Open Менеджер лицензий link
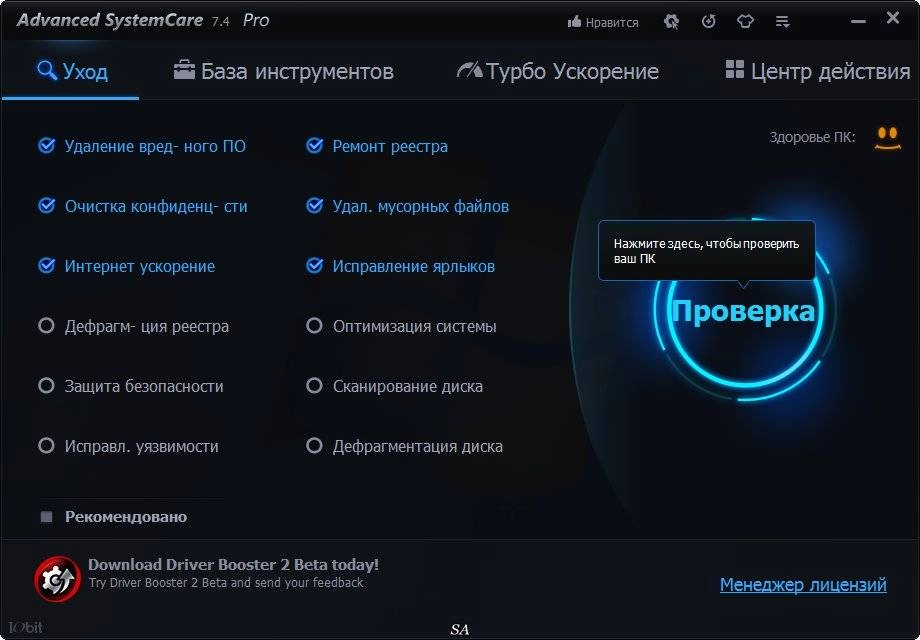The image size is (920, 640). pos(803,585)
